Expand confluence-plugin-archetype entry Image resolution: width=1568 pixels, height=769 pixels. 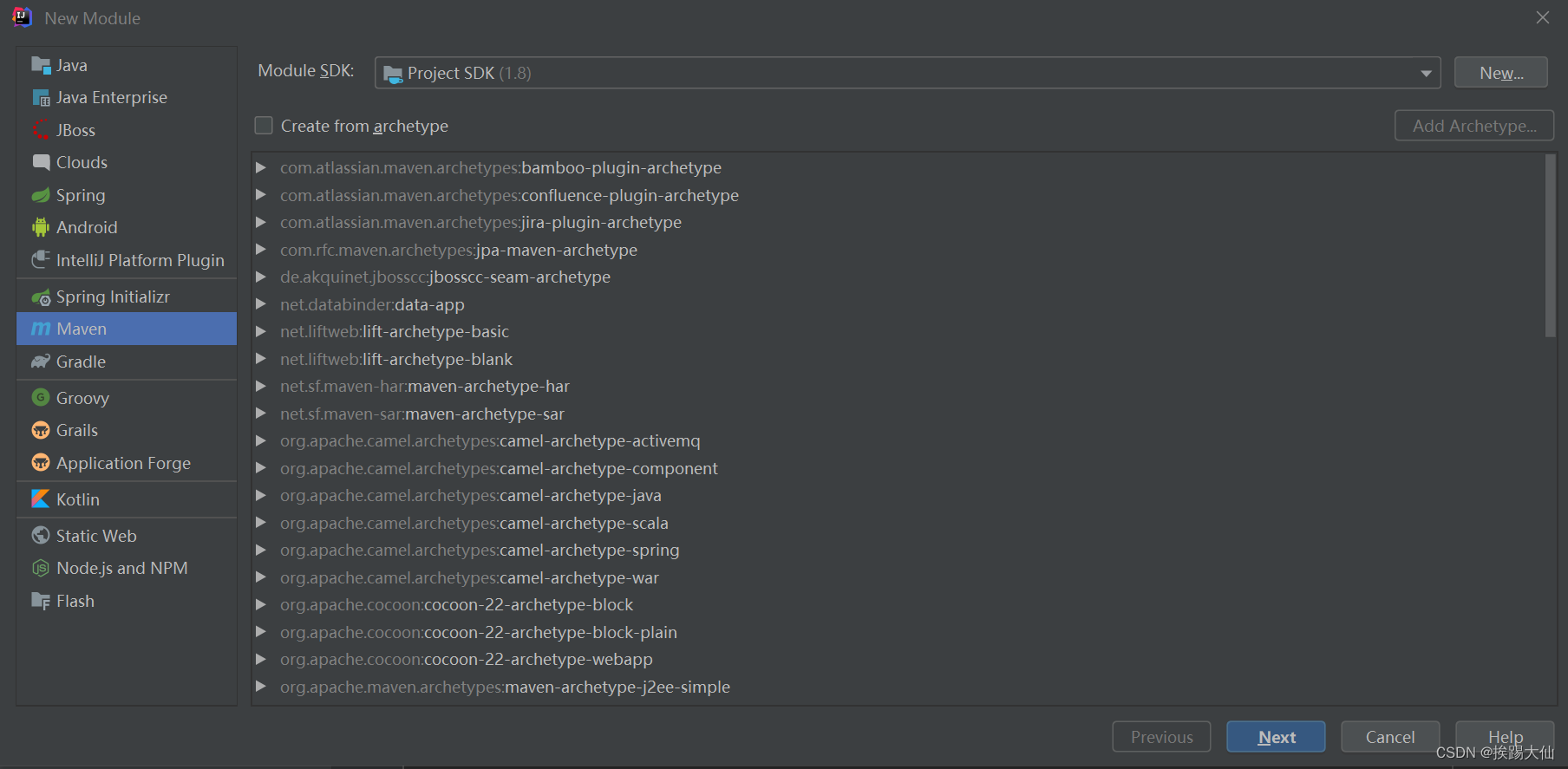point(260,195)
